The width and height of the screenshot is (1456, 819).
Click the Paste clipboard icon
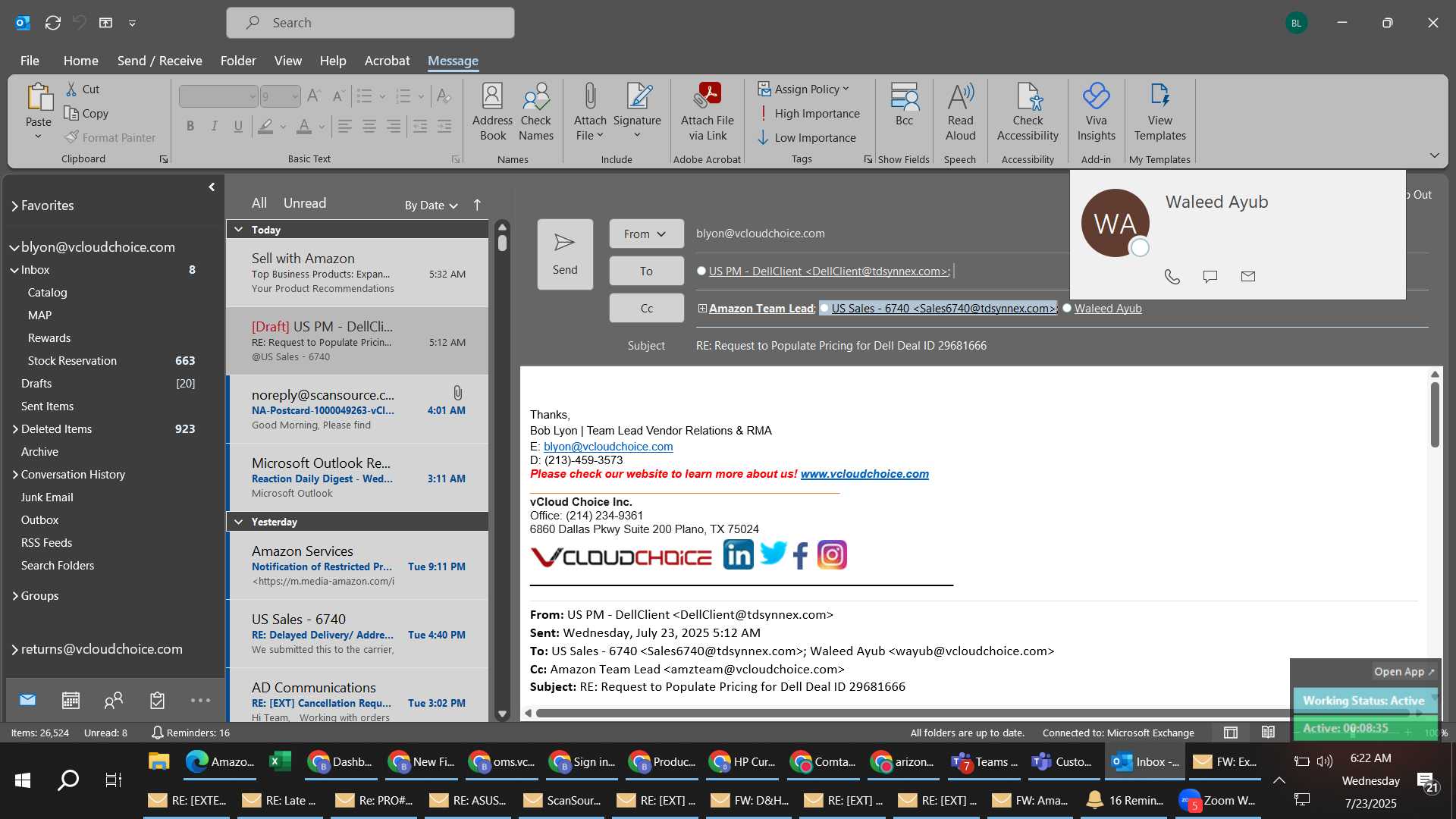click(39, 97)
